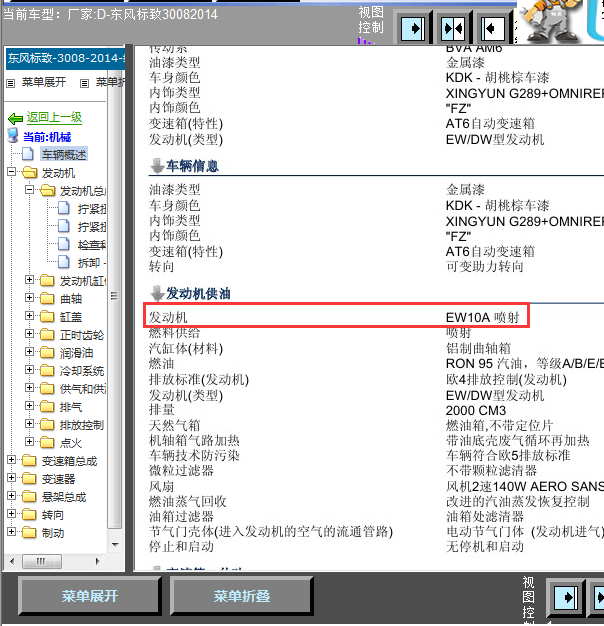Click the 排气 folder icon
Image resolution: width=604 pixels, height=626 pixels.
point(47,406)
